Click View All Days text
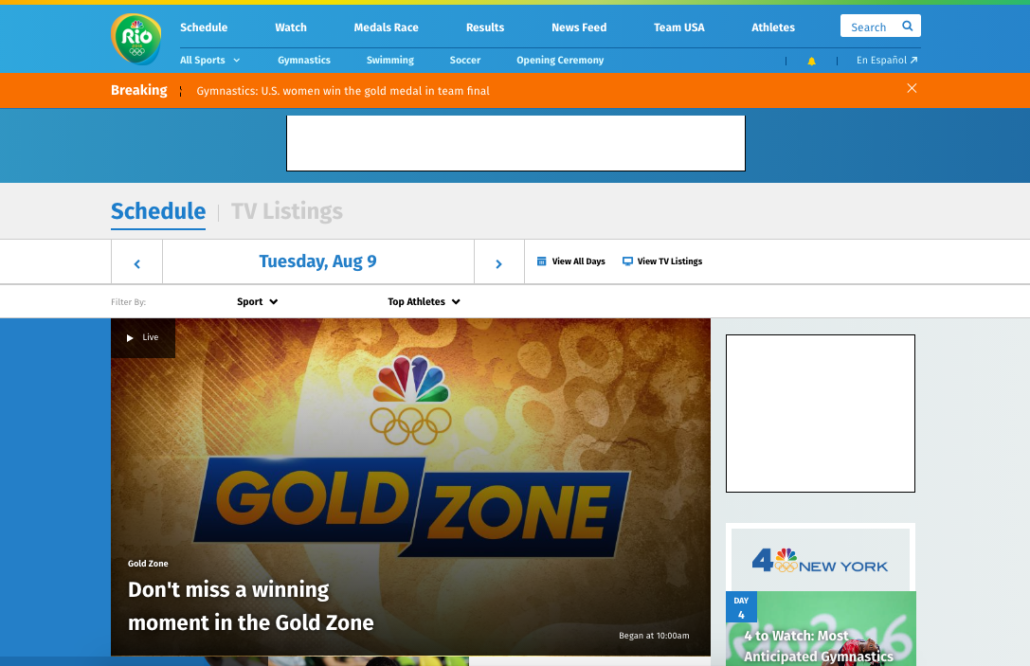This screenshot has width=1030, height=666. tap(578, 261)
